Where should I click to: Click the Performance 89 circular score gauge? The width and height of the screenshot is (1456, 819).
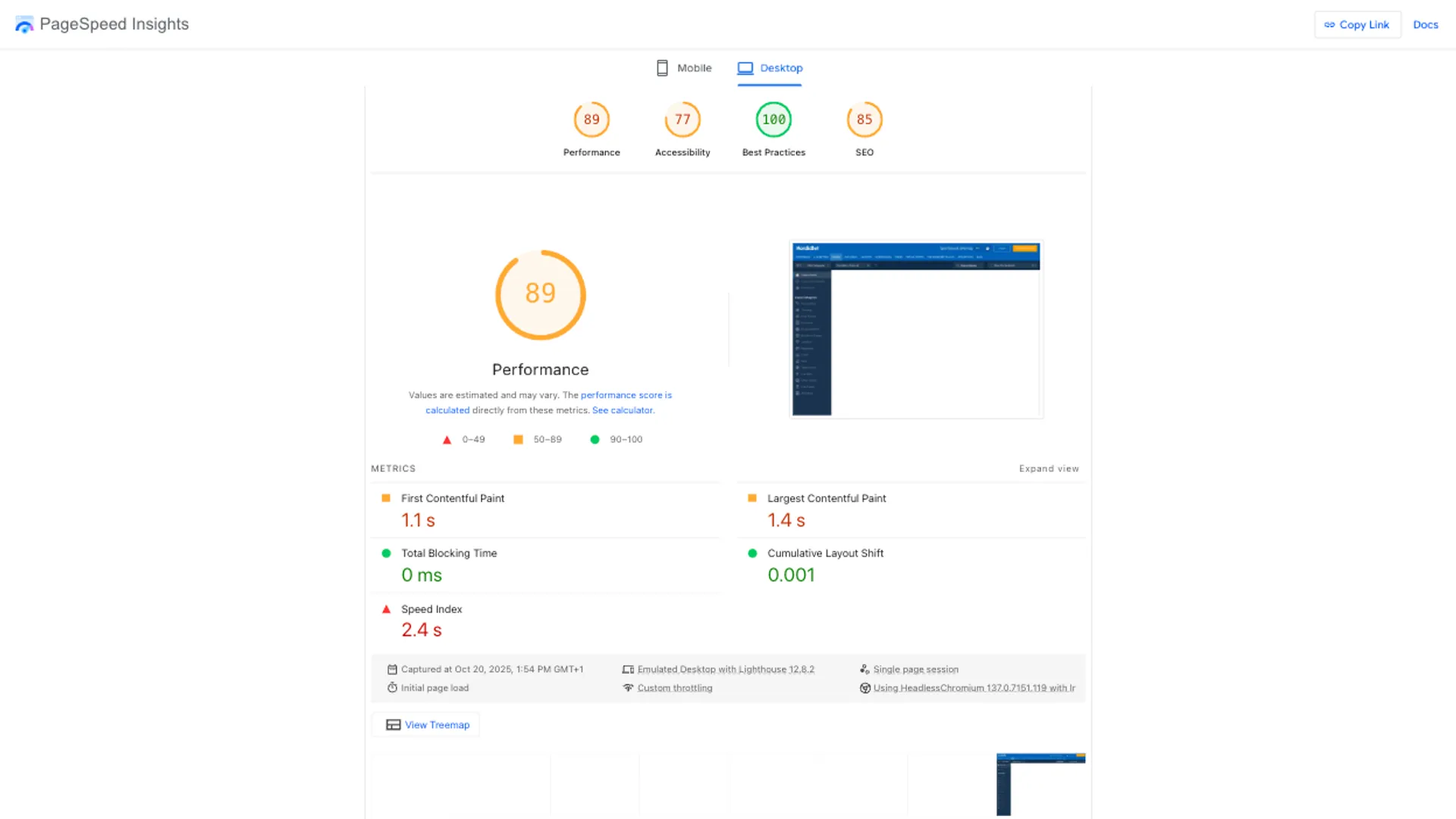tap(540, 294)
